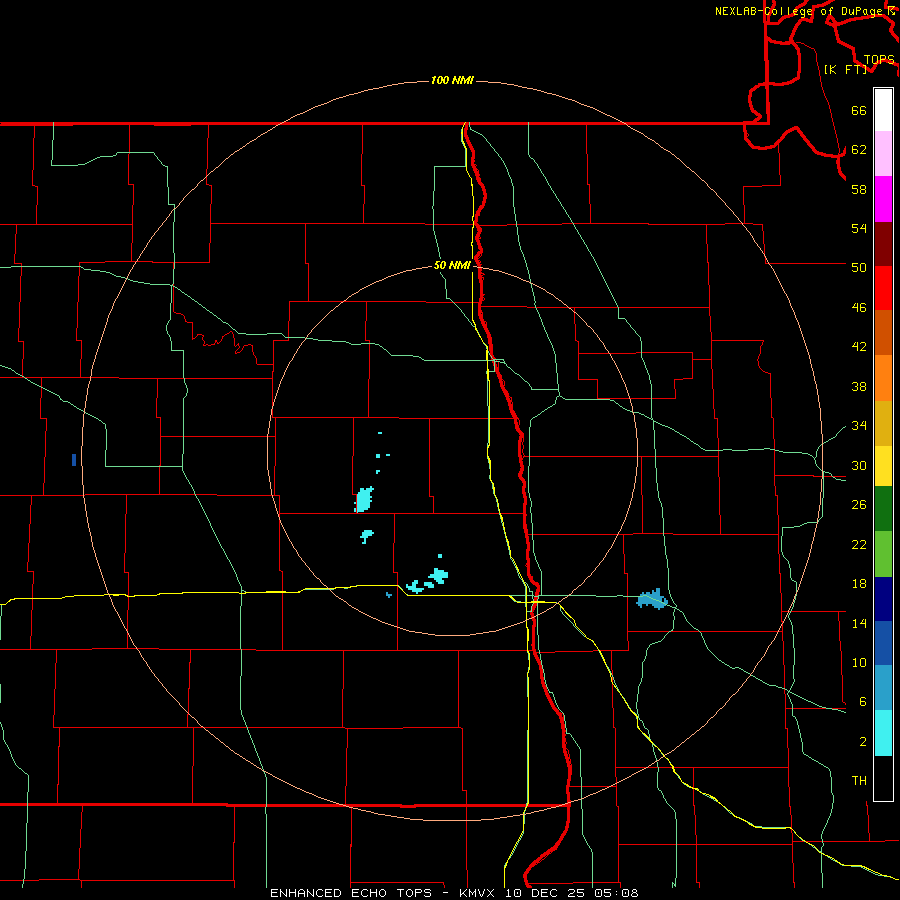Viewport: 900px width, 900px height.
Task: Click the light pink legend swatch
Action: click(x=883, y=154)
